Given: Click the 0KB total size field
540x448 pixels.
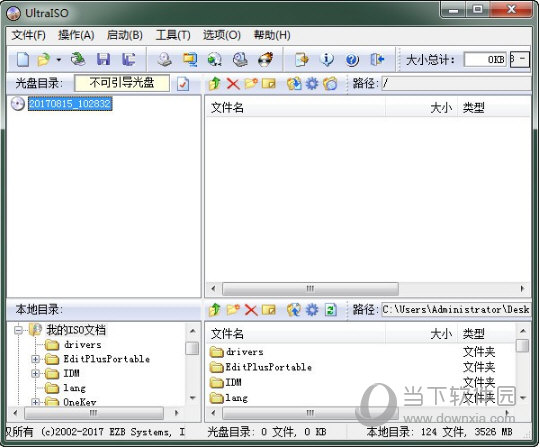Looking at the screenshot, I should point(485,60).
